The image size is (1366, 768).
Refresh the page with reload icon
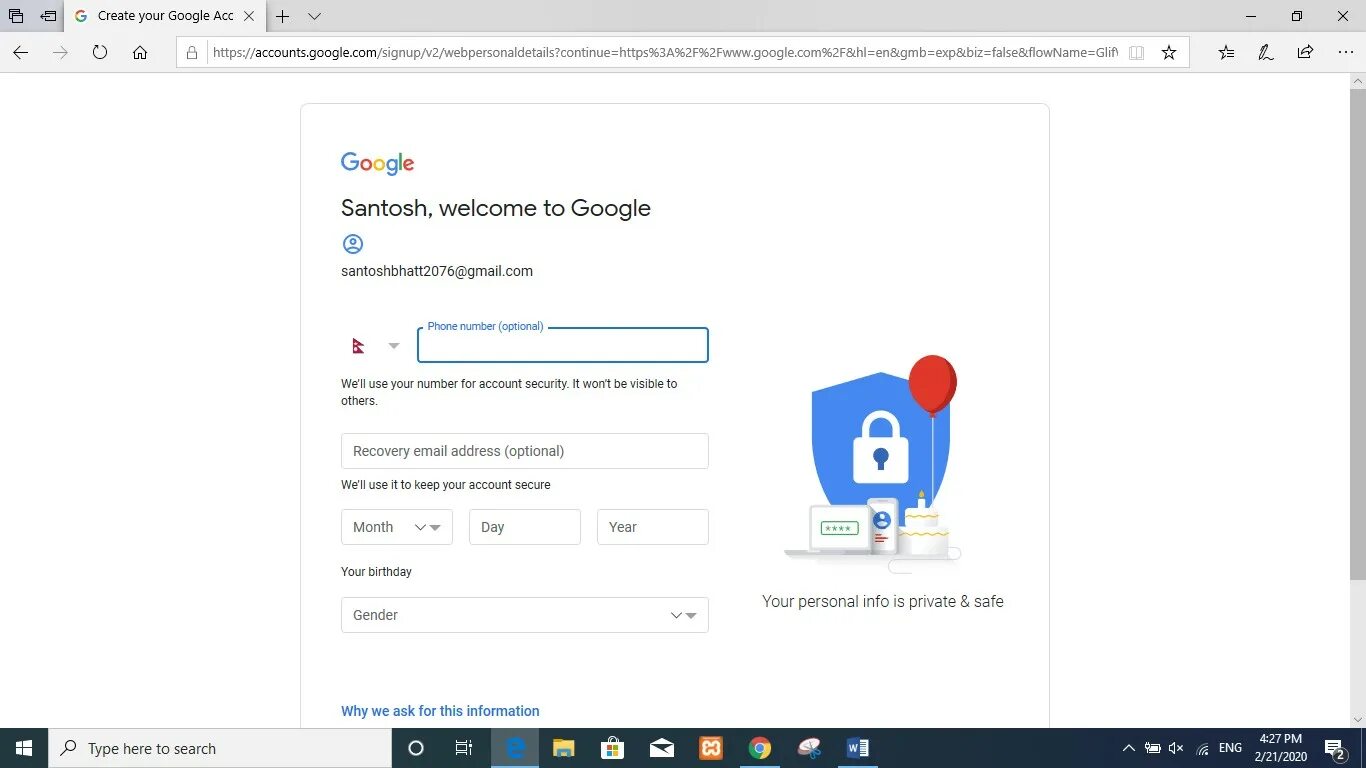point(100,52)
